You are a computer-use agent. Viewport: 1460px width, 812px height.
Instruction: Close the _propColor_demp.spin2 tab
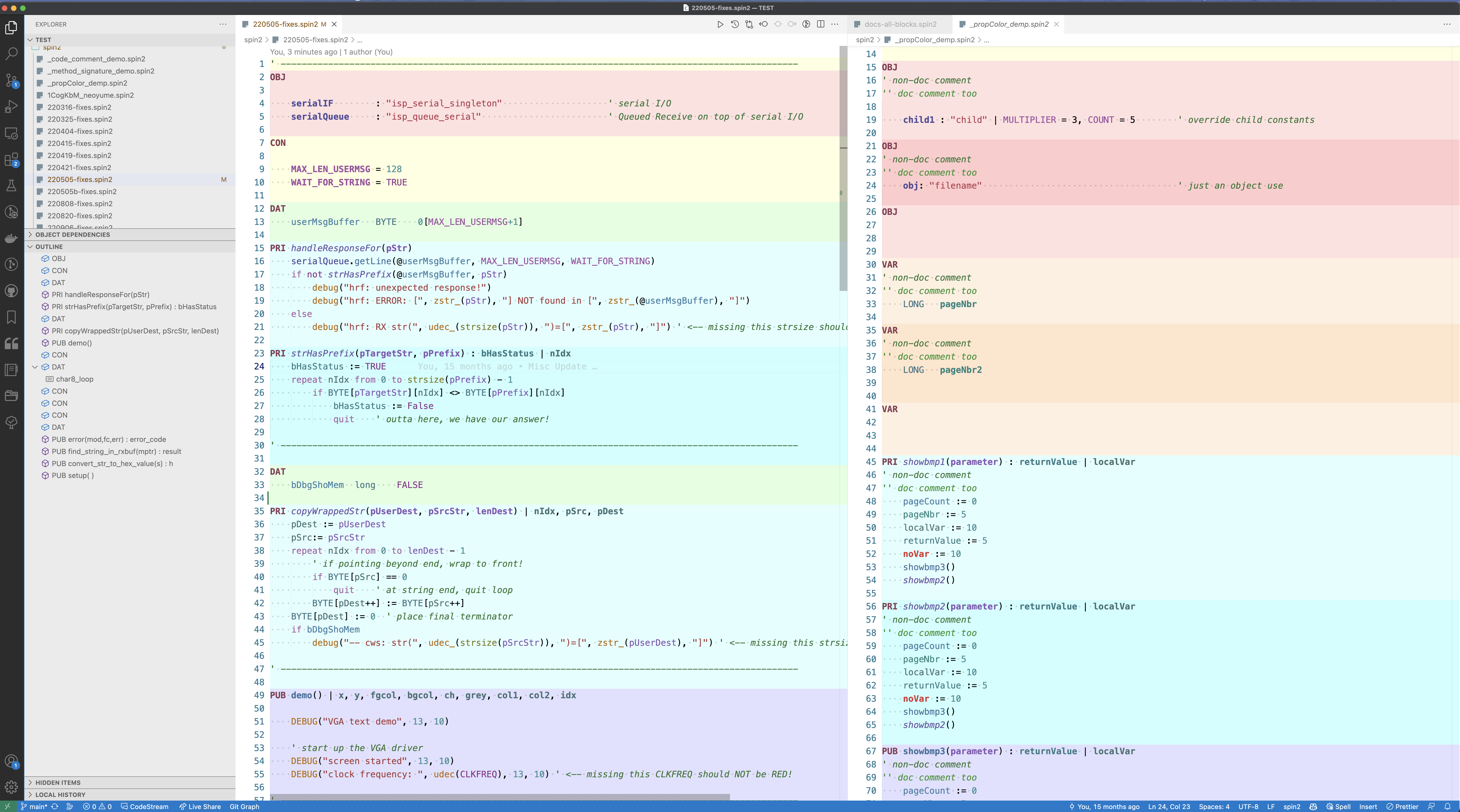[x=1056, y=24]
